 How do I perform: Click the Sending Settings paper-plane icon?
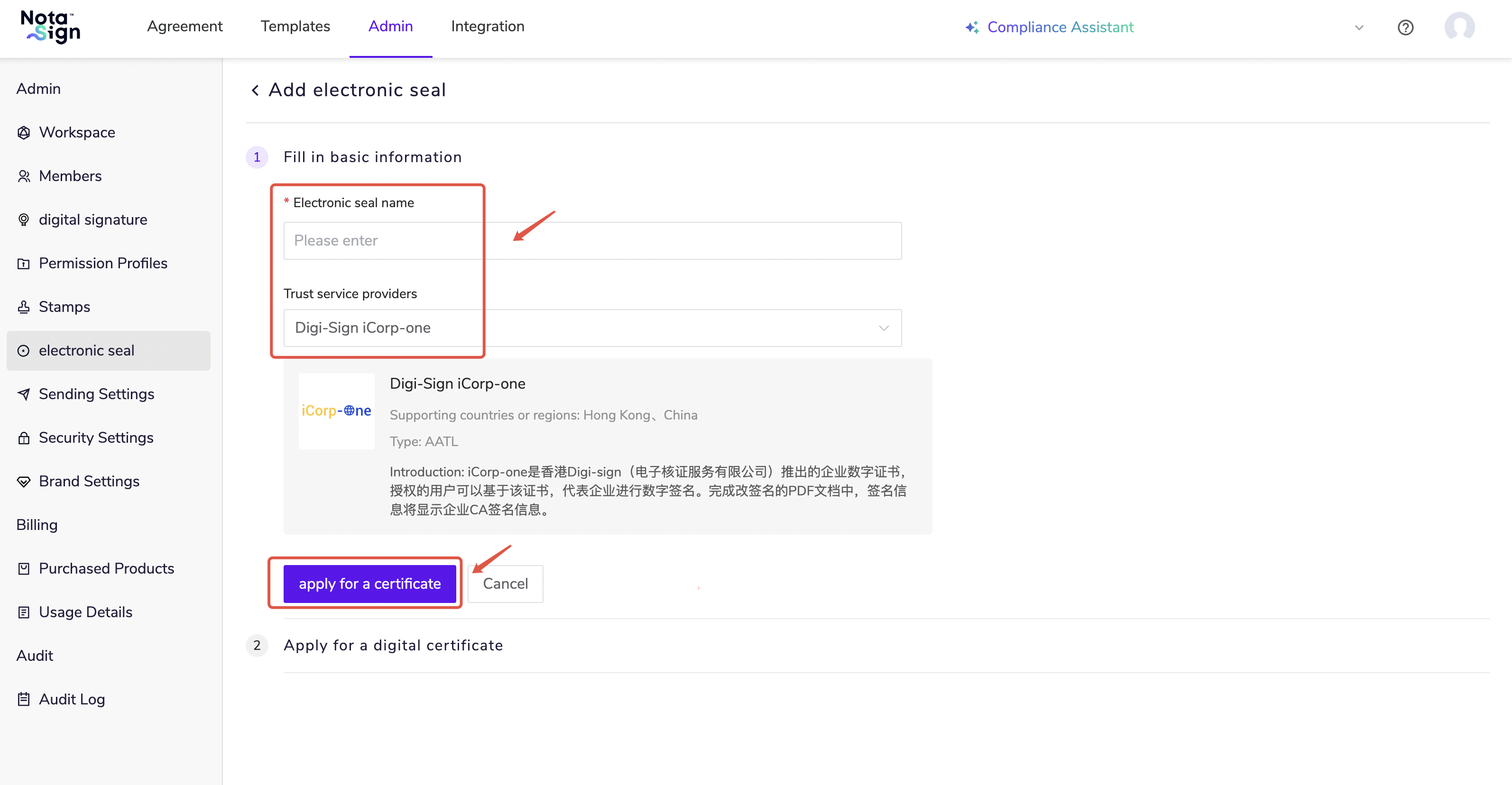[24, 394]
